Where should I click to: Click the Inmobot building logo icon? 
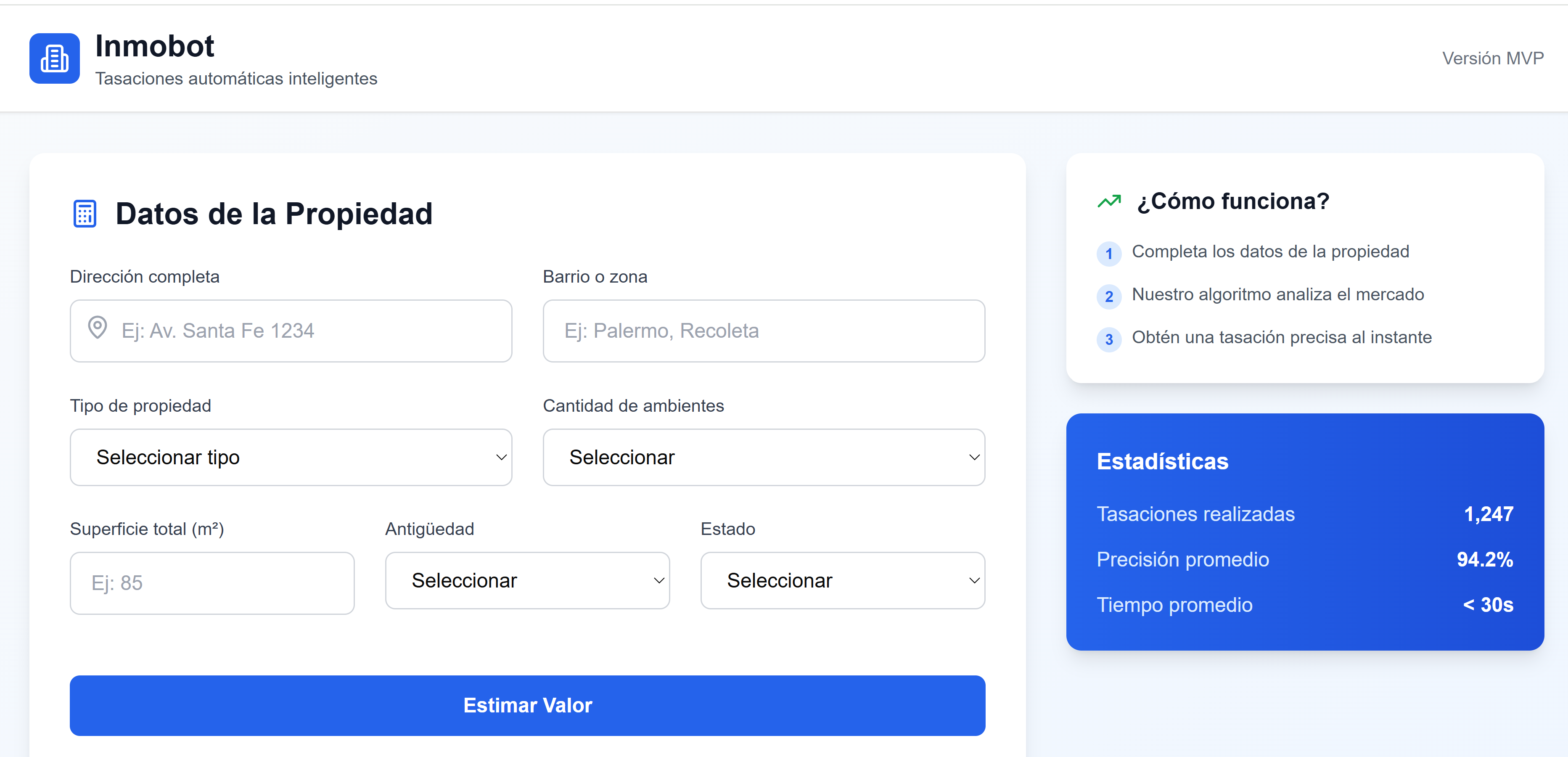tap(54, 58)
